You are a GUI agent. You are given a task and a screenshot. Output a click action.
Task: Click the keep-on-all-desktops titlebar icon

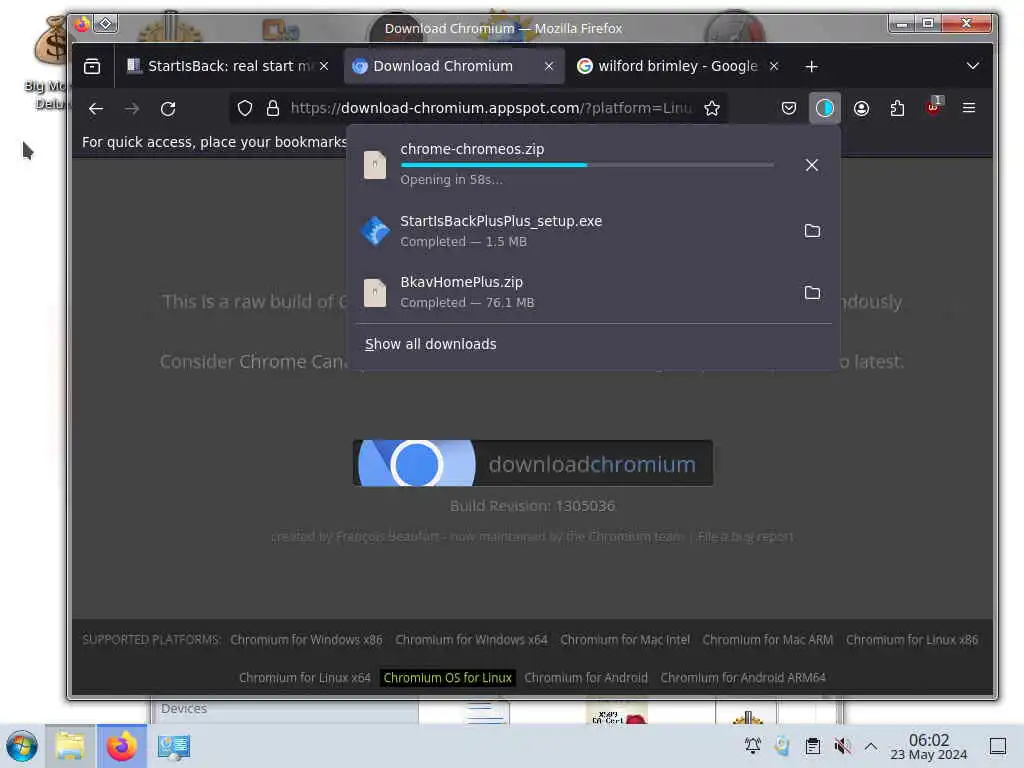click(x=105, y=24)
